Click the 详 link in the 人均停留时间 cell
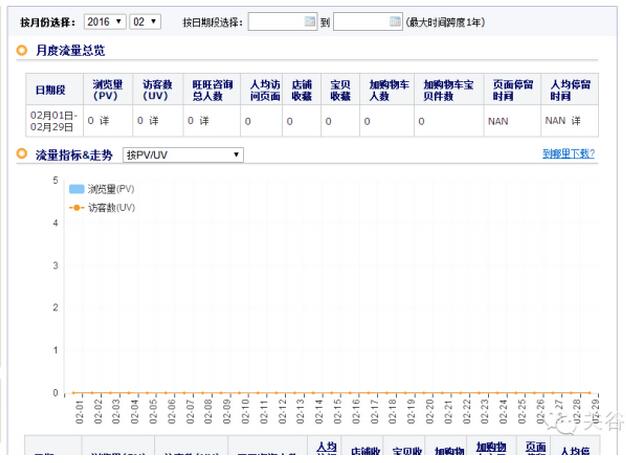The width and height of the screenshot is (626, 463). tap(576, 121)
